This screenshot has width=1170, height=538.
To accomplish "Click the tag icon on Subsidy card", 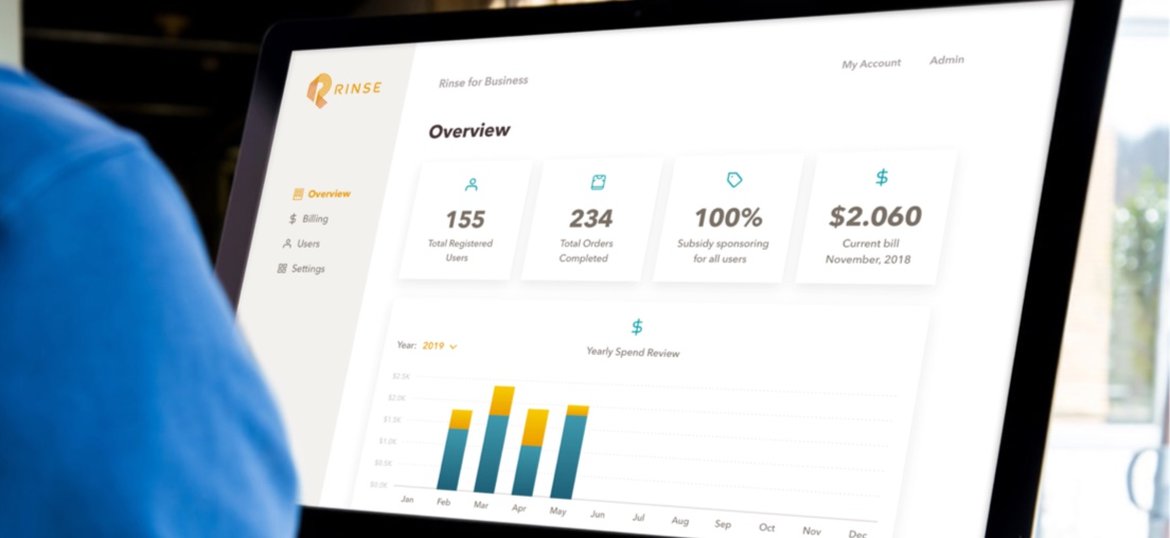I will pos(734,180).
